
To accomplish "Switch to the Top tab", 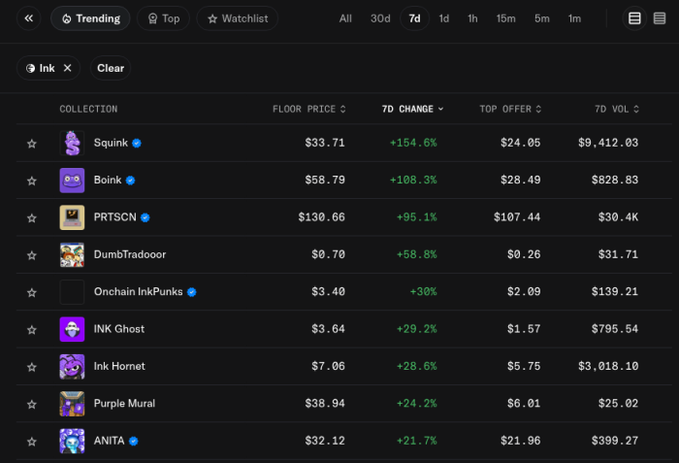I will (163, 18).
